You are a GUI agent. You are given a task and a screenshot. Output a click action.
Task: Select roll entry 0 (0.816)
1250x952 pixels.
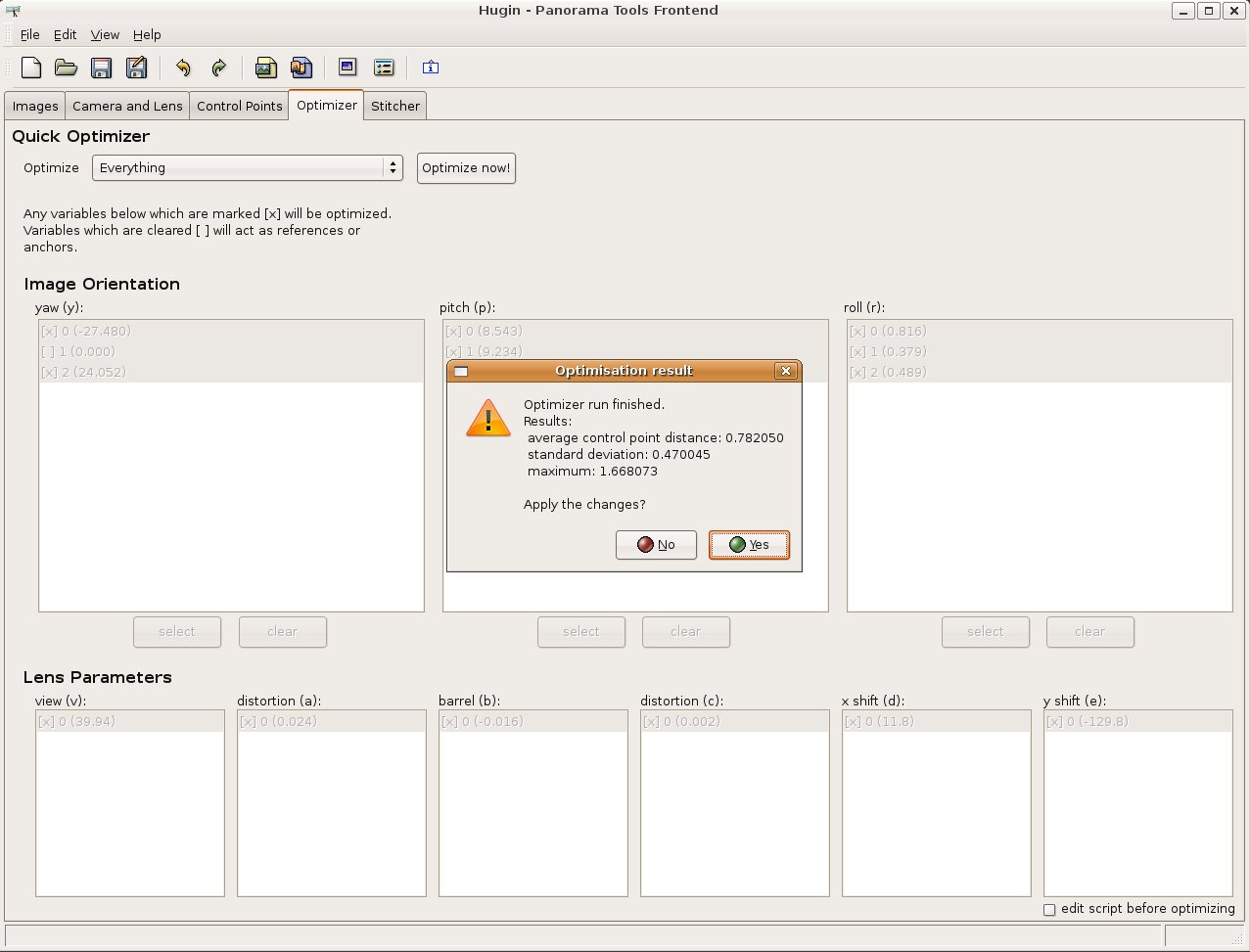click(1040, 331)
